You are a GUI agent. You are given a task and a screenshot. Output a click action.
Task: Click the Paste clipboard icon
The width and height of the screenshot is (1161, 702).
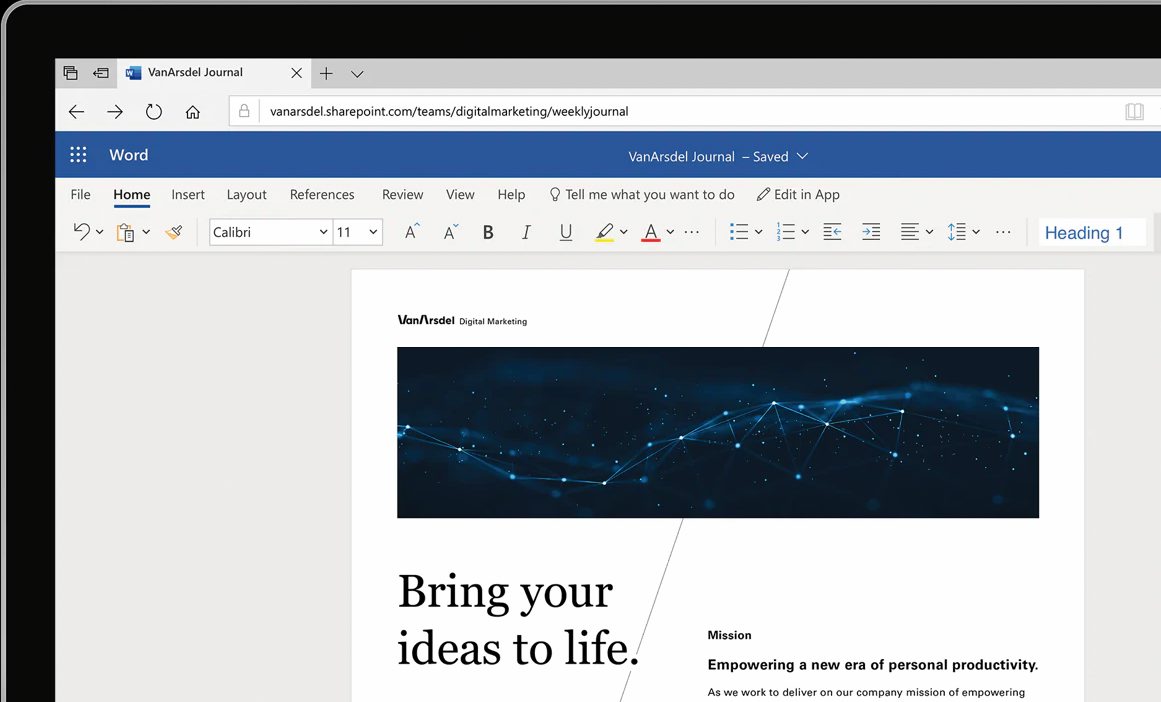pyautogui.click(x=126, y=233)
